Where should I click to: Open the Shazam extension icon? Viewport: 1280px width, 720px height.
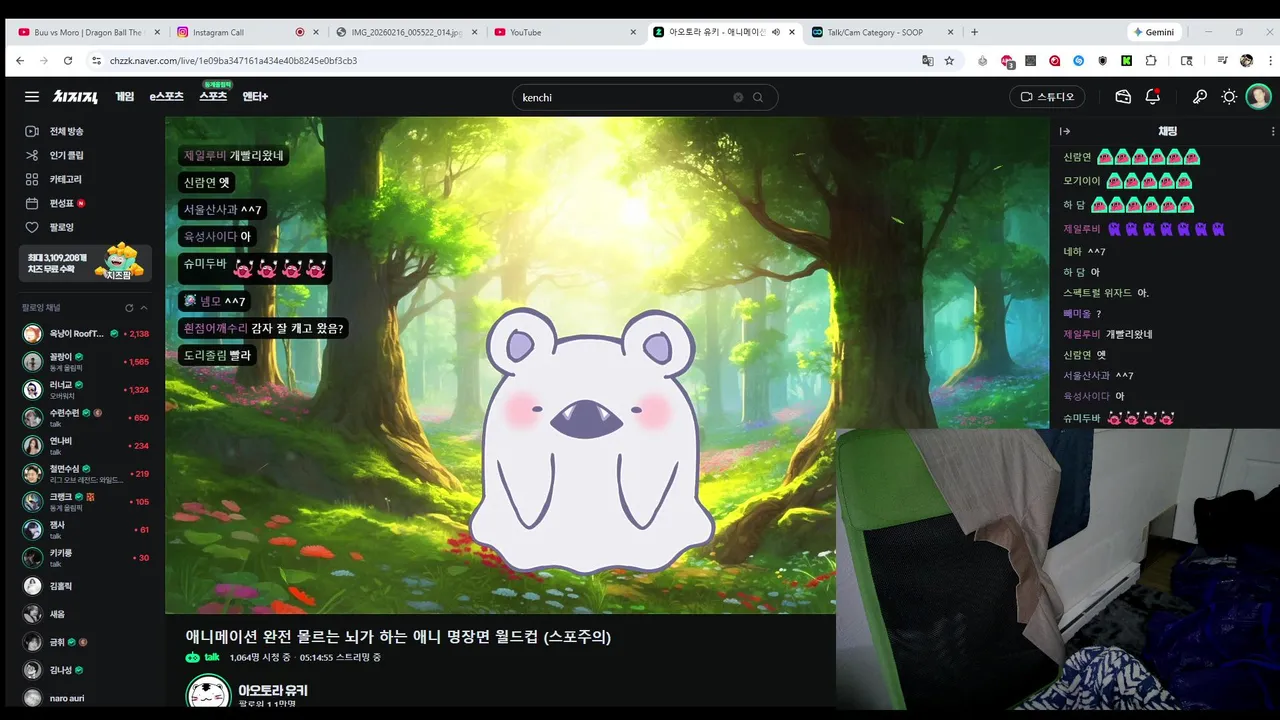click(x=1078, y=61)
